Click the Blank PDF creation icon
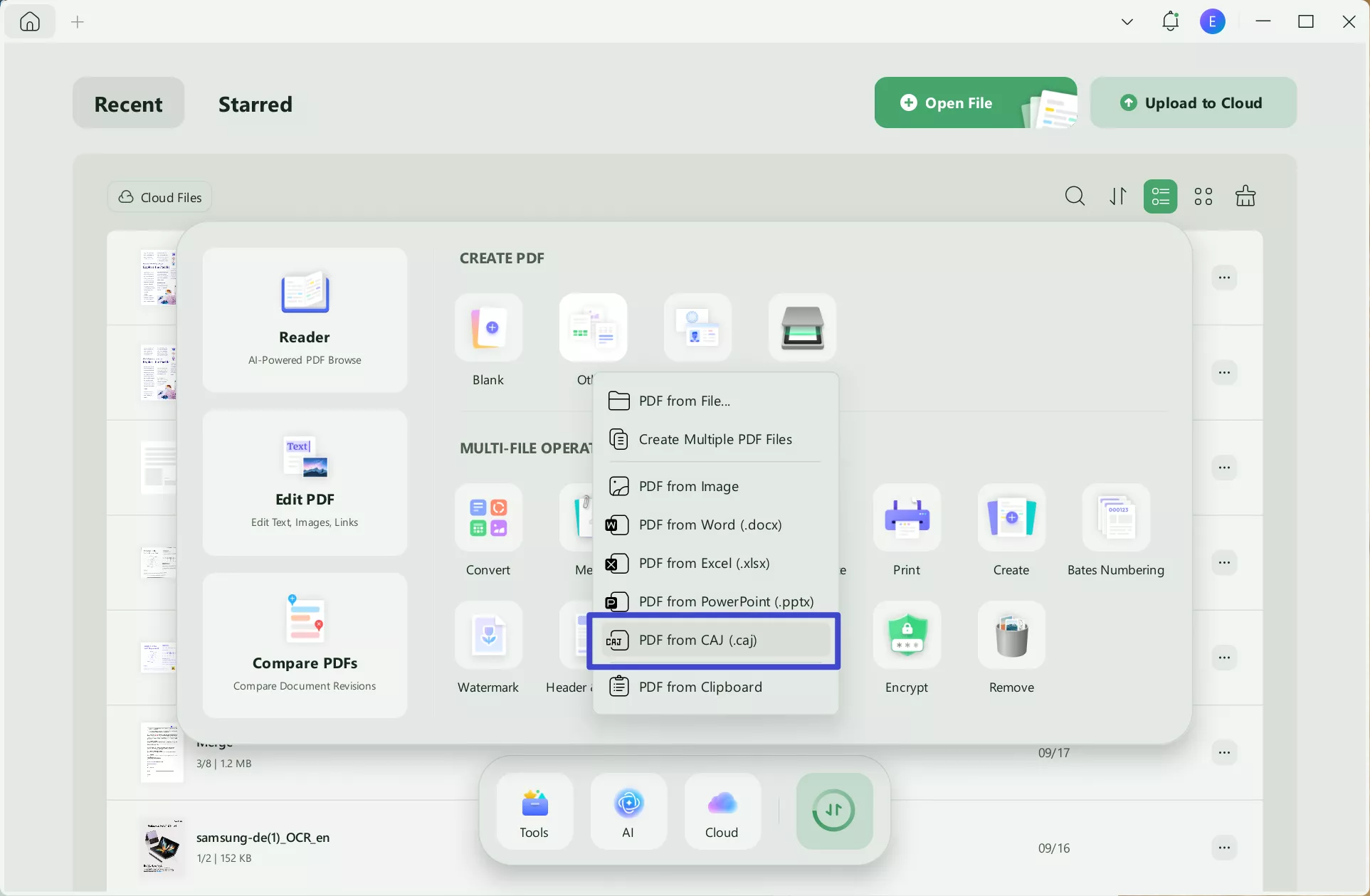The width and height of the screenshot is (1370, 896). click(488, 327)
